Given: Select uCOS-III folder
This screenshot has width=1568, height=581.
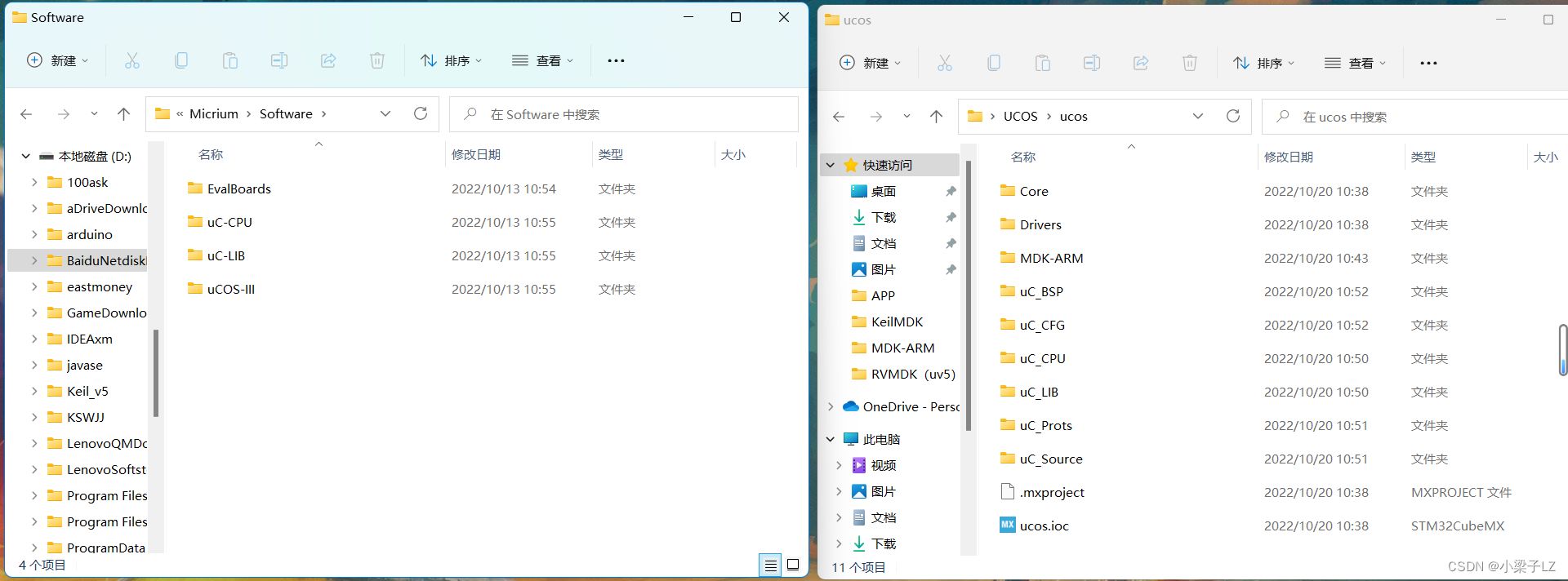Looking at the screenshot, I should coord(221,289).
